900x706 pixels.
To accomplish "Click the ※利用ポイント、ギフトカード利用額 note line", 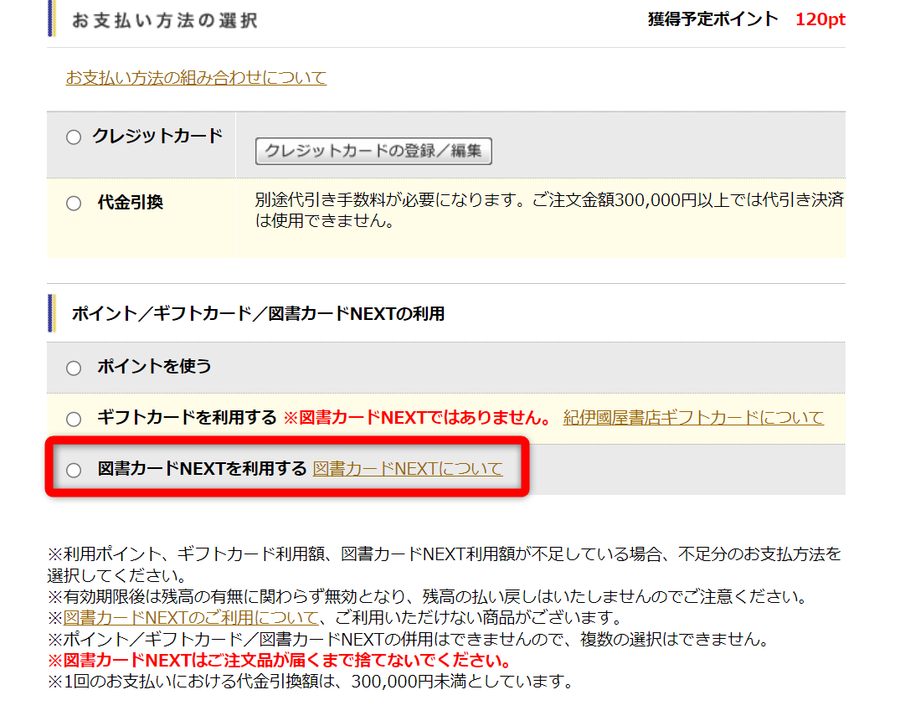I will point(444,565).
